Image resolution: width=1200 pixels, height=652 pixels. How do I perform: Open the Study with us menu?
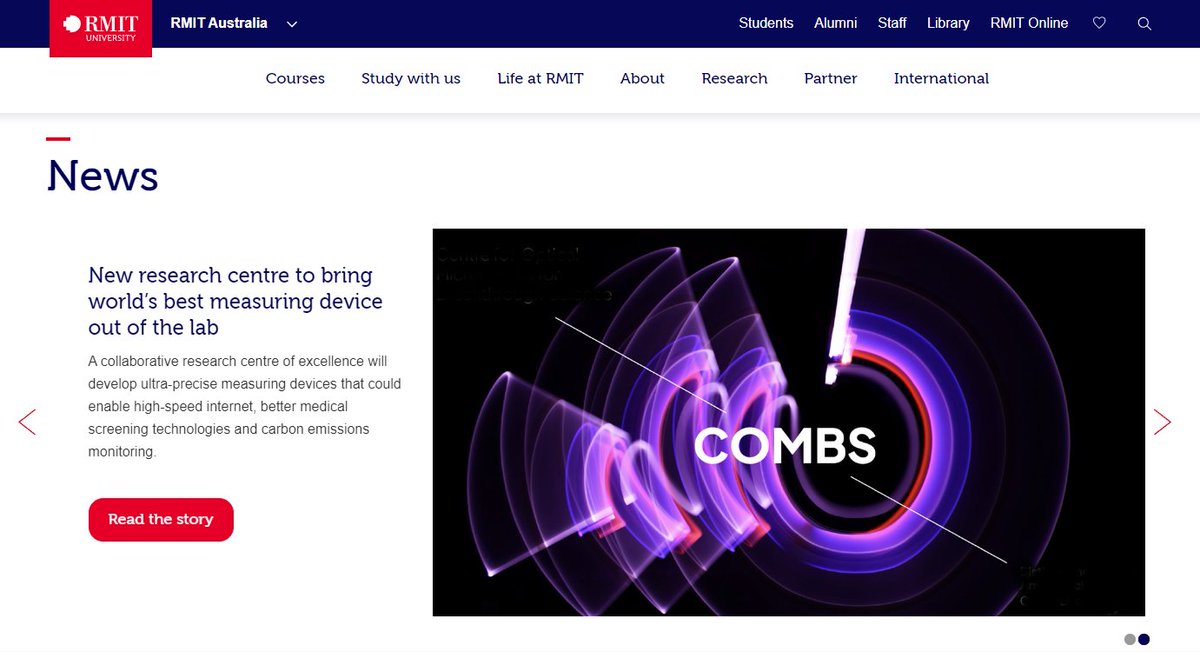pos(410,78)
